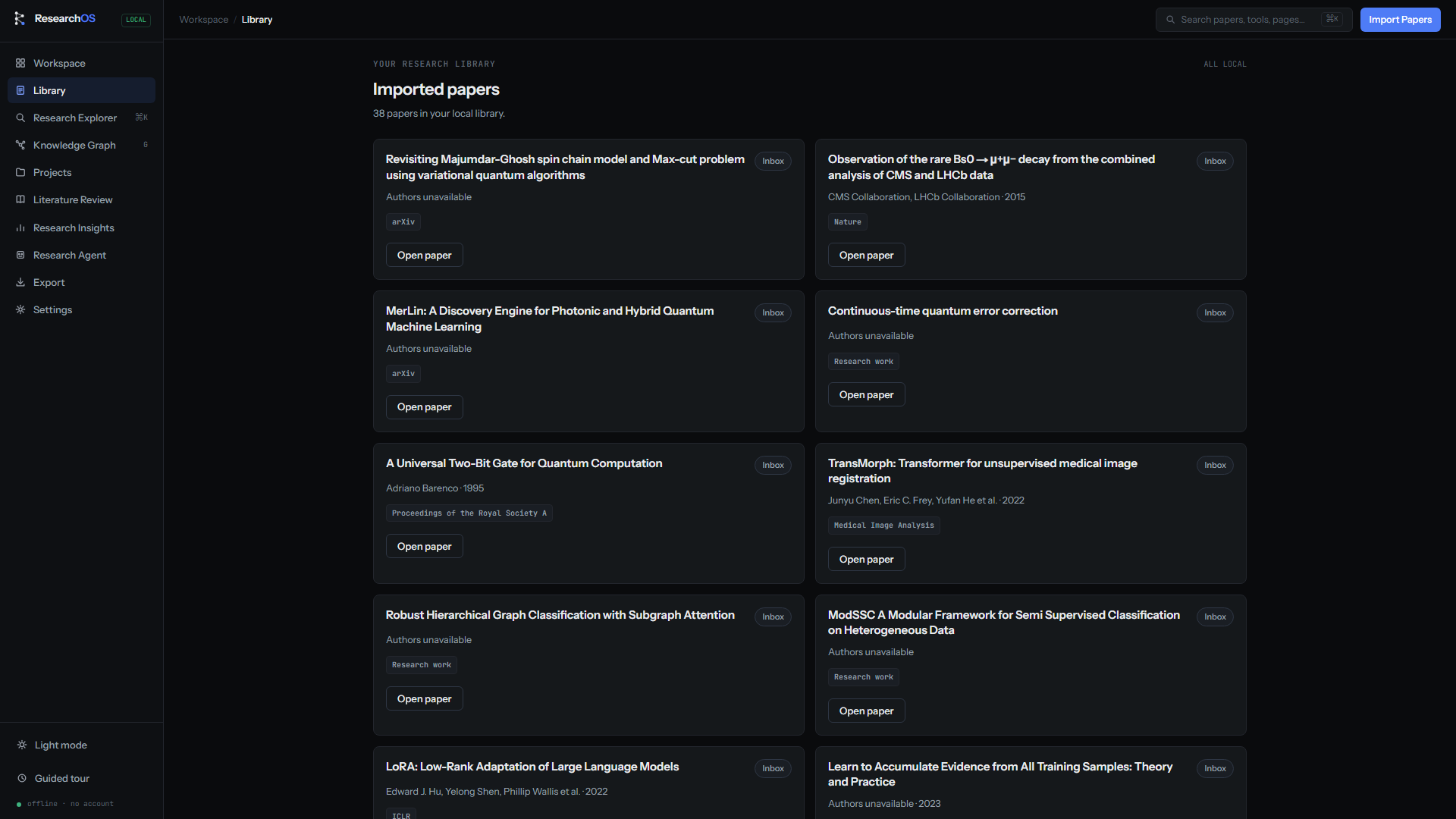
Task: Click the Knowledge Graph node icon
Action: click(20, 145)
